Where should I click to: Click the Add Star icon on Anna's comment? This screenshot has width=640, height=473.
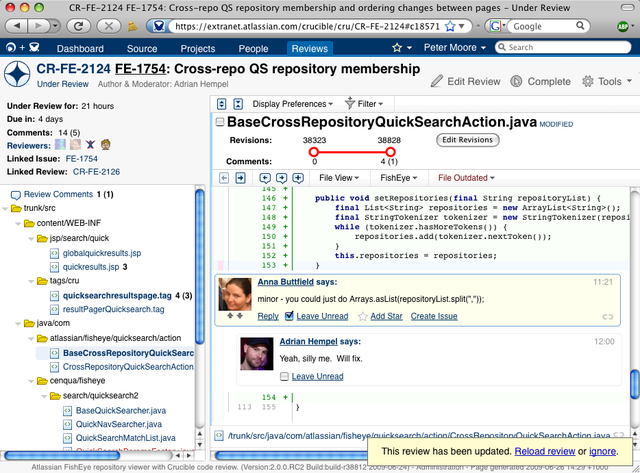[362, 316]
